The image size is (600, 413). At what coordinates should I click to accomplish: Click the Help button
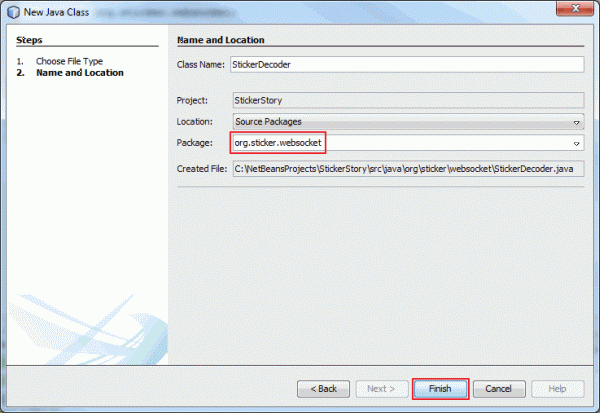click(558, 389)
